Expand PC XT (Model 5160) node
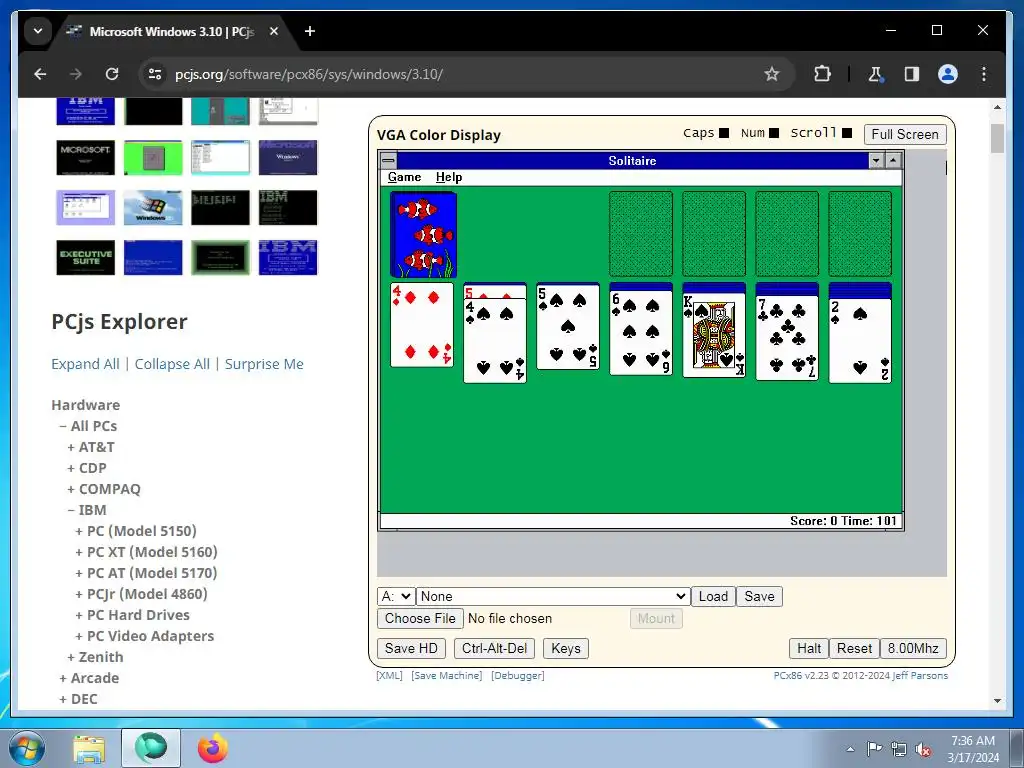 tap(146, 552)
